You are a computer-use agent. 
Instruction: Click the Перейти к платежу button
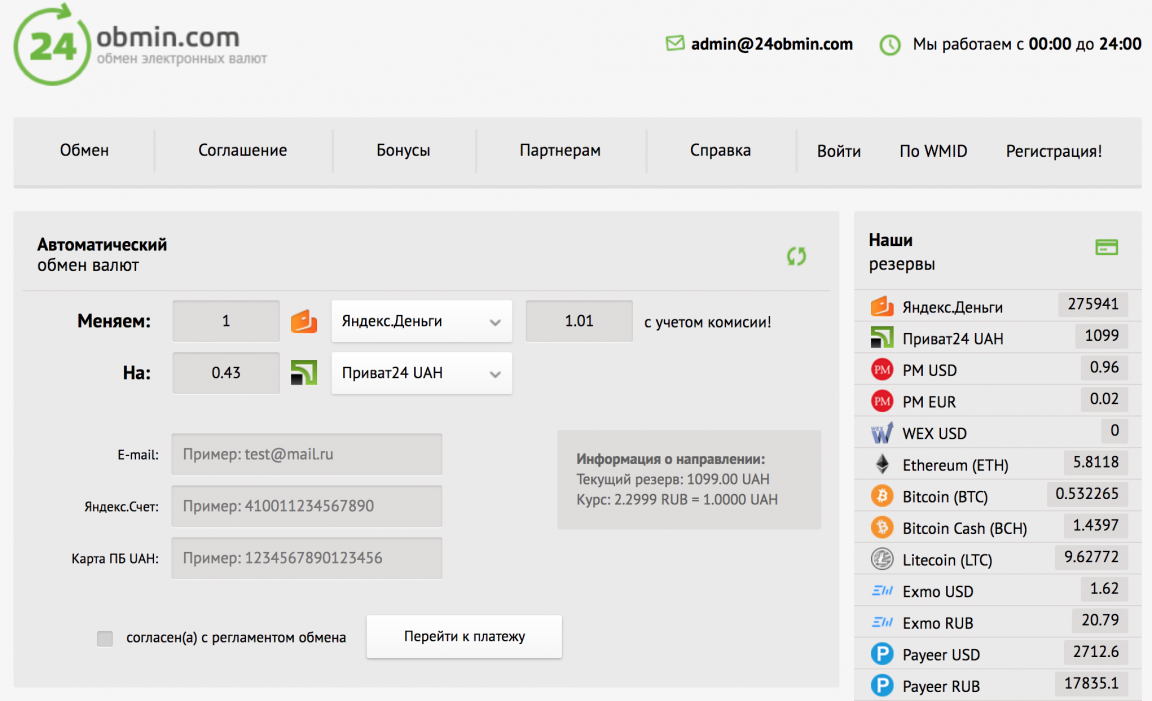tap(464, 636)
